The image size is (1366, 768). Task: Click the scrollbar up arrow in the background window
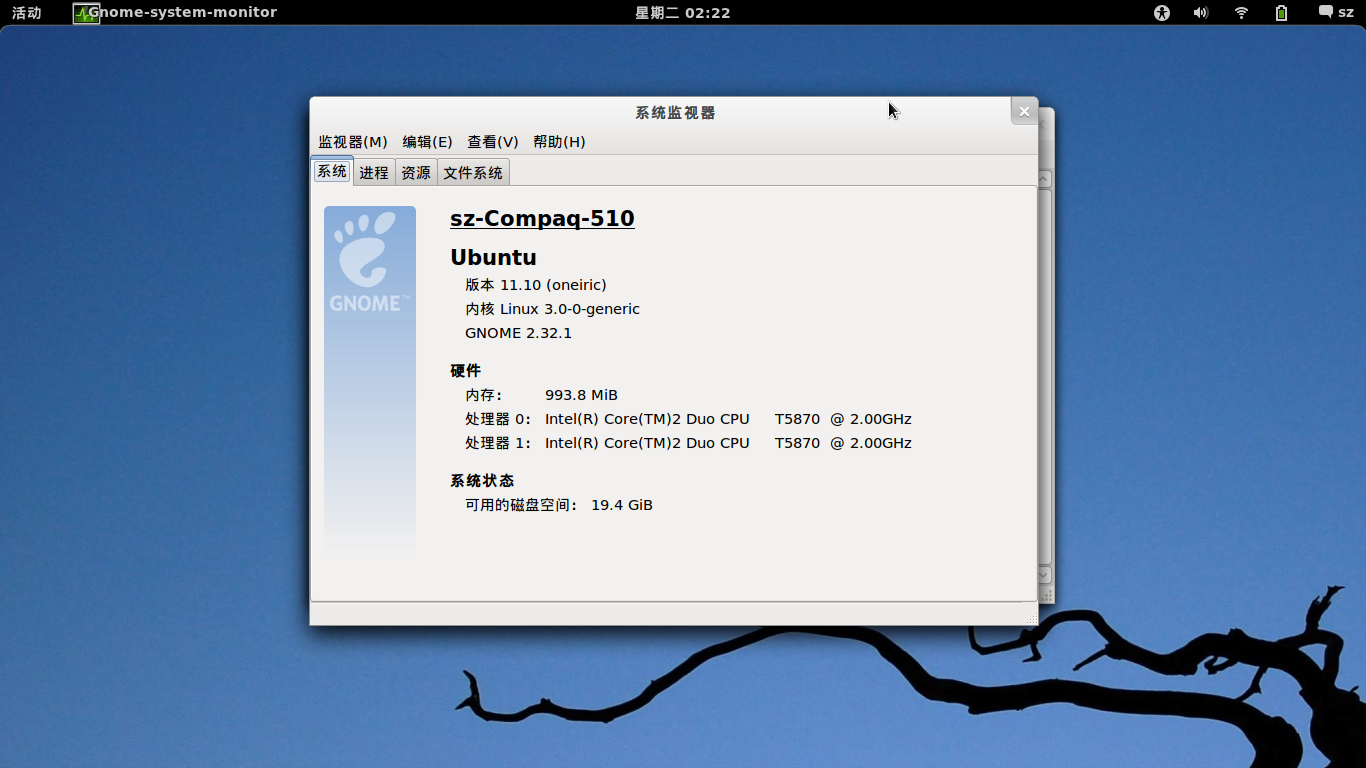pos(1044,179)
